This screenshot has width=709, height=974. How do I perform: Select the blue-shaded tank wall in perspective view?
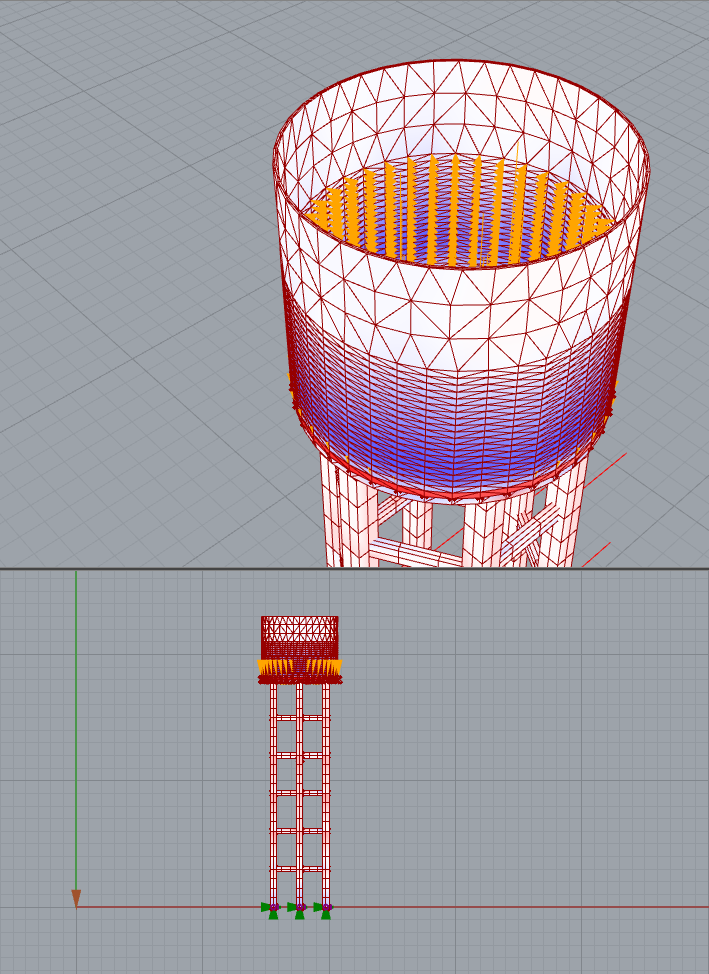(454, 429)
